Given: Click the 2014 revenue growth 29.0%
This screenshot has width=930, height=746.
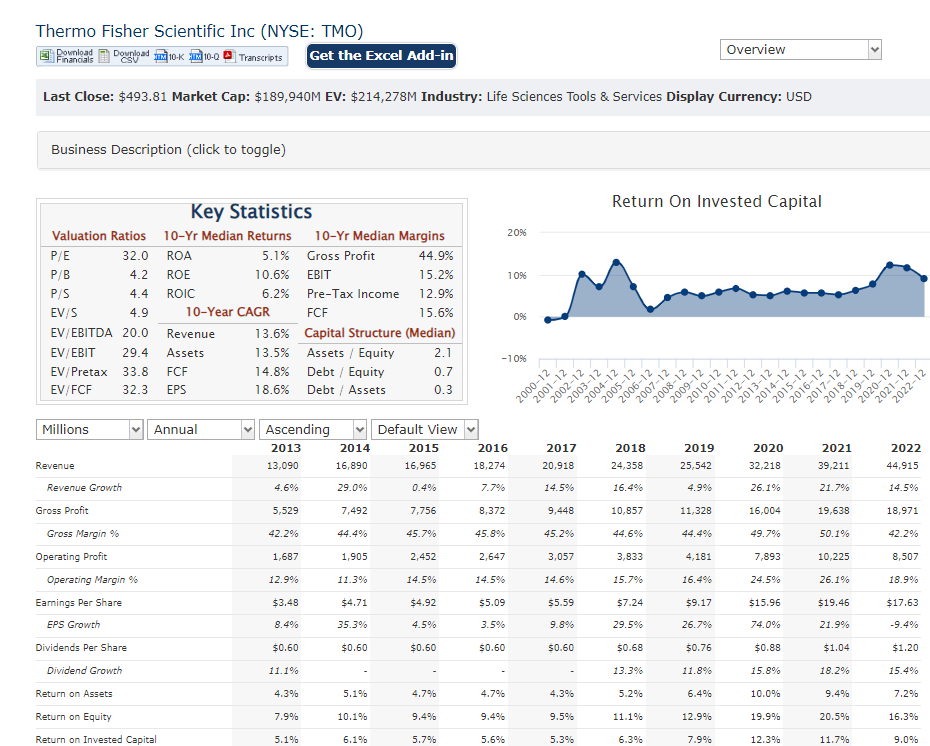Looking at the screenshot, I should (x=352, y=487).
